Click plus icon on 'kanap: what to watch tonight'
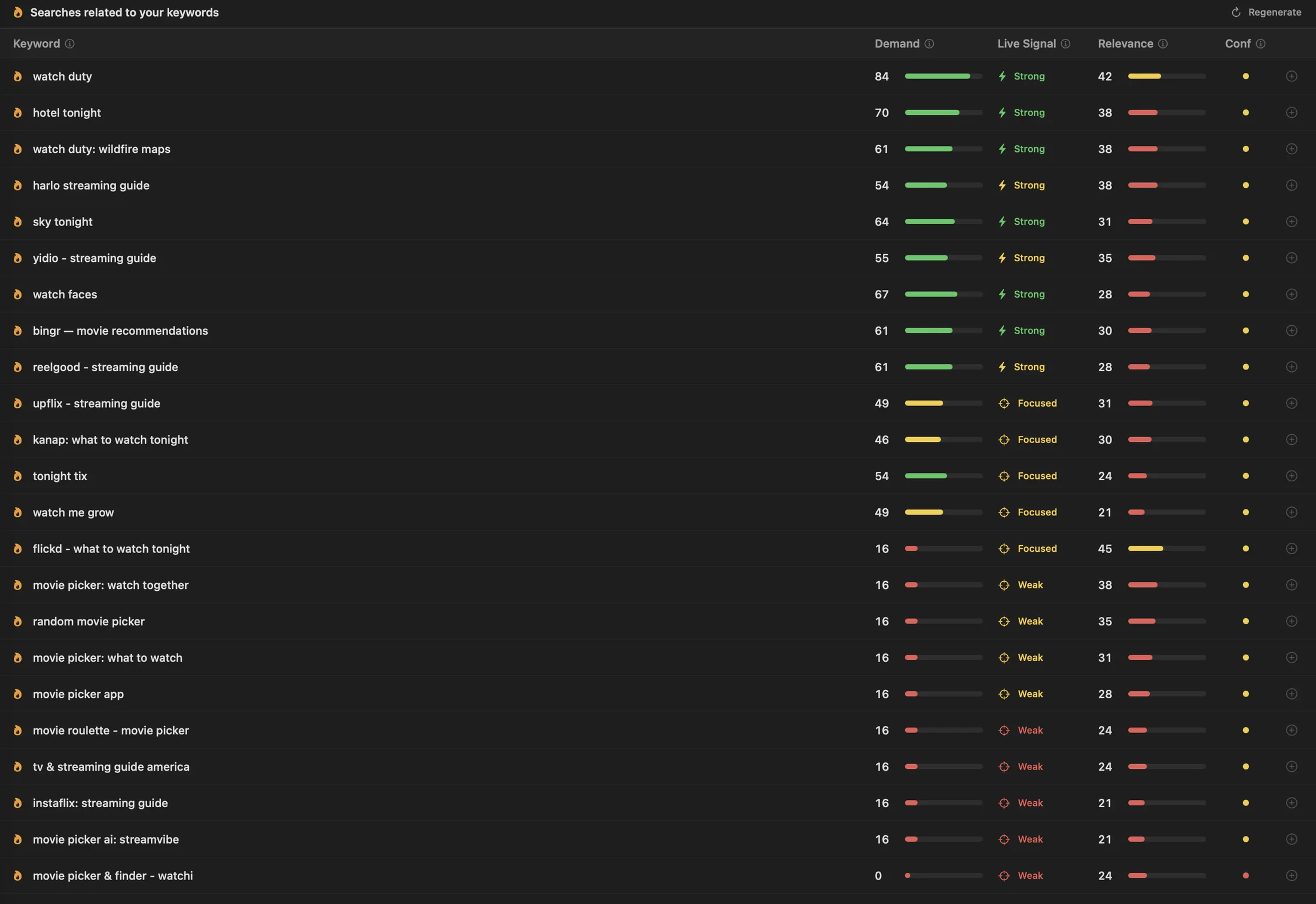This screenshot has height=904, width=1316. pos(1291,439)
